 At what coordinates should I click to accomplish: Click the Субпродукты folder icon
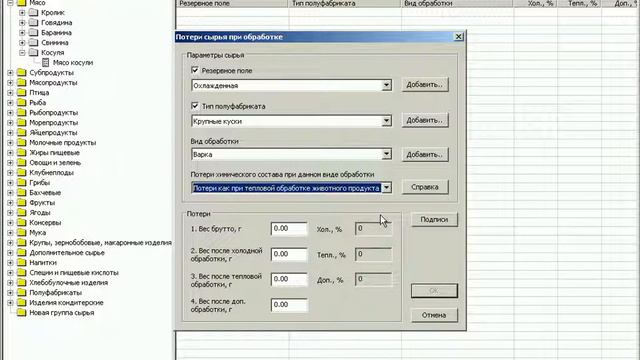[x=22, y=73]
